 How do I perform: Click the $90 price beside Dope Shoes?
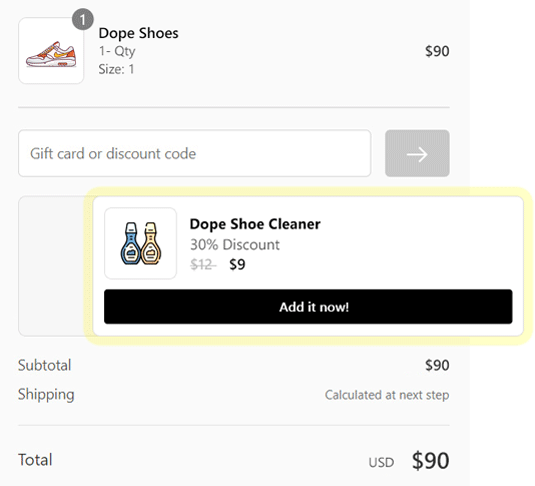pyautogui.click(x=437, y=51)
